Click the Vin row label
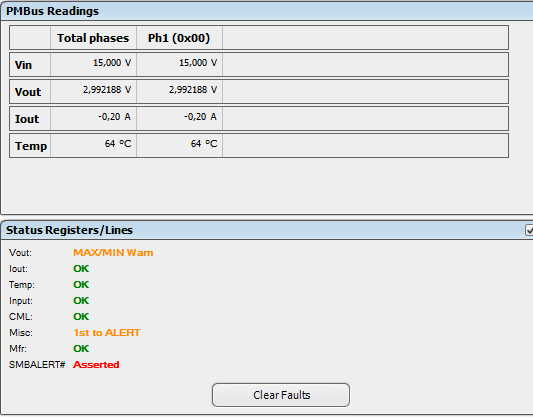Screen dimensions: 533x418 23,65
